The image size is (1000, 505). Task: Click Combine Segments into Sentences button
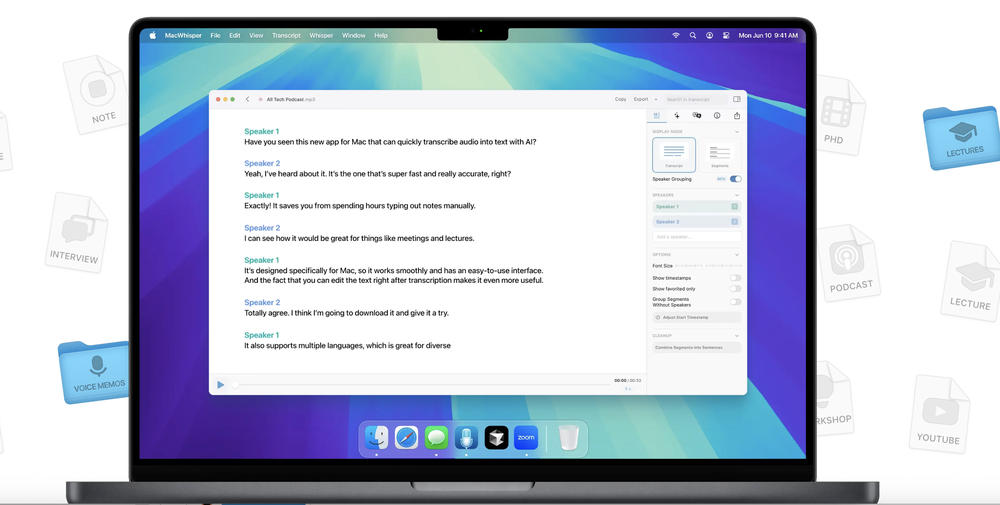[696, 348]
